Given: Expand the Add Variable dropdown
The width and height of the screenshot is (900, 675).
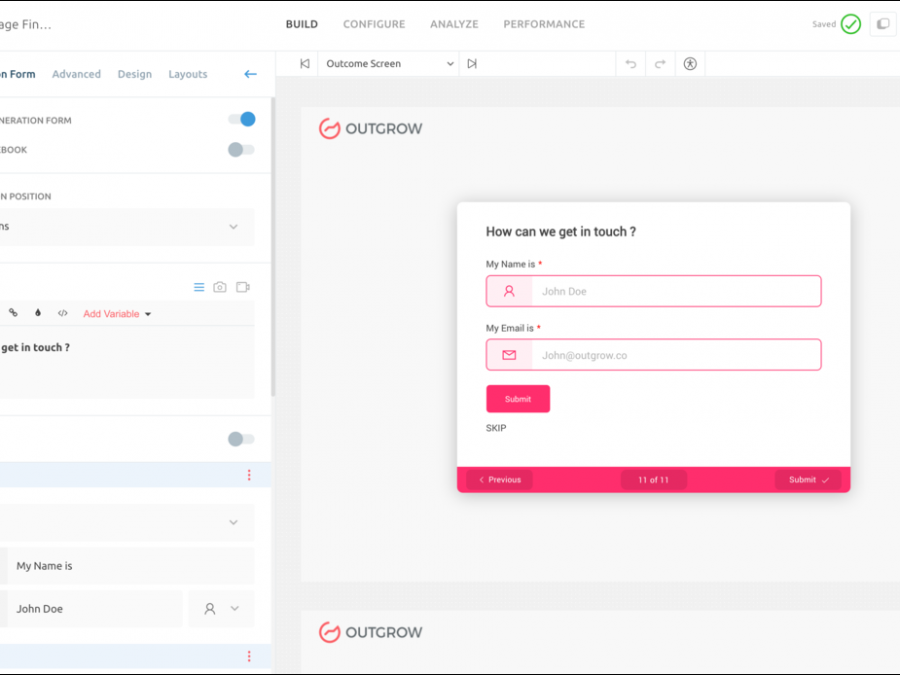Looking at the screenshot, I should click(117, 314).
